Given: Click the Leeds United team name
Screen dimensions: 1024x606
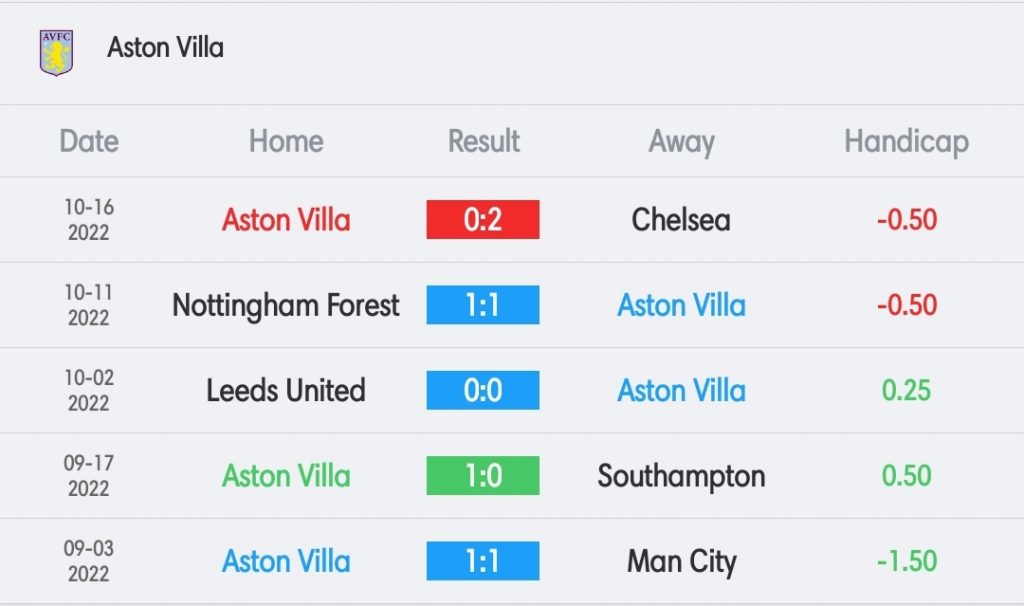Looking at the screenshot, I should tap(286, 391).
